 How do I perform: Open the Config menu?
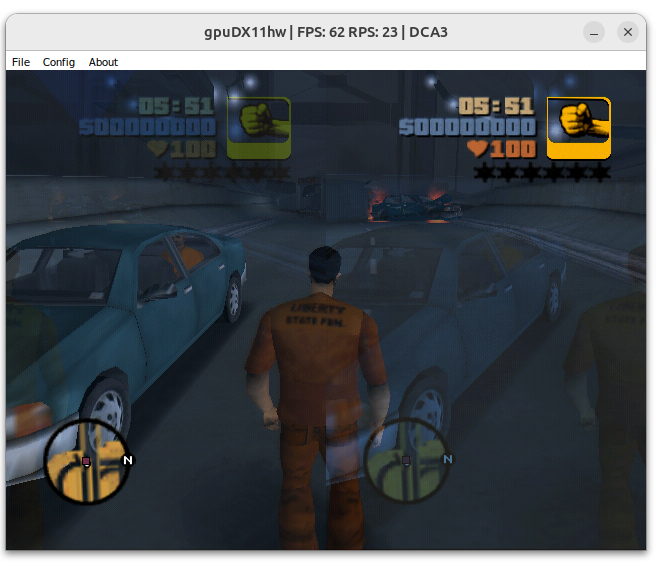pos(59,62)
